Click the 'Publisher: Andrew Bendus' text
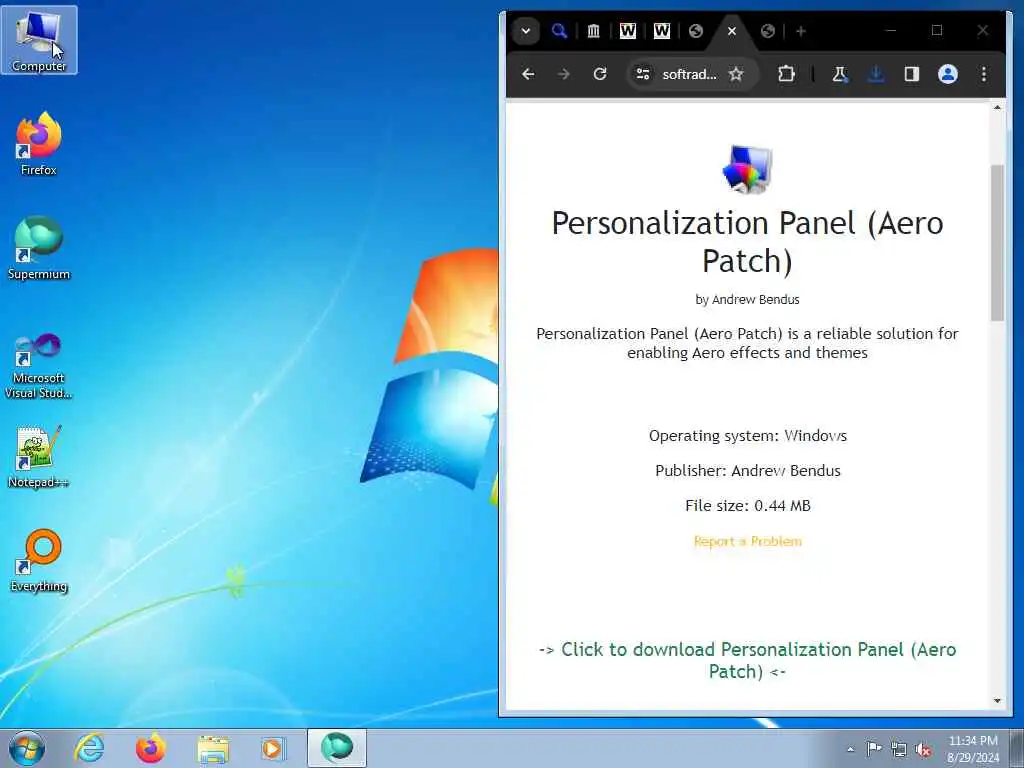1024x768 pixels. click(748, 471)
